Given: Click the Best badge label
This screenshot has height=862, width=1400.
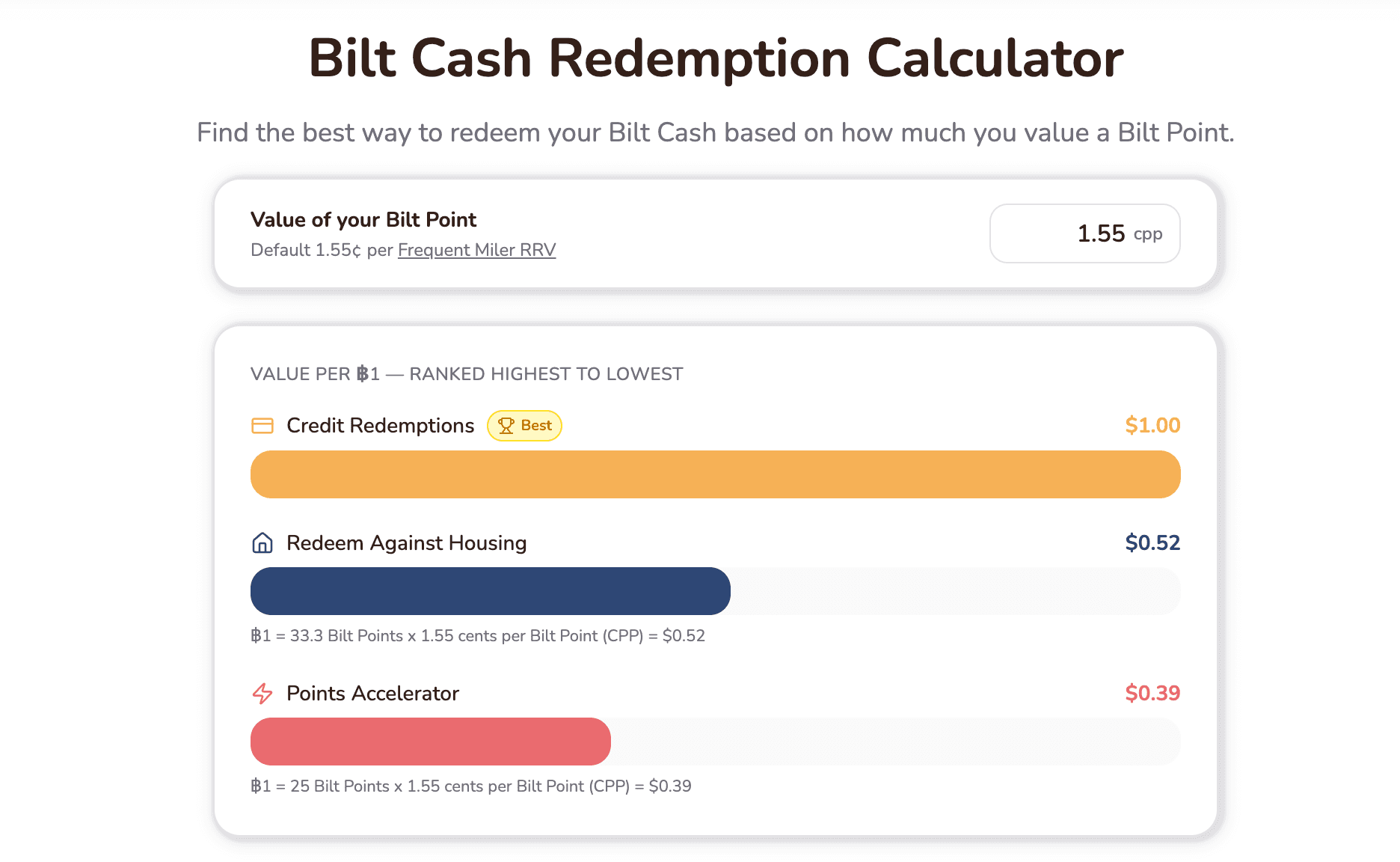Looking at the screenshot, I should [524, 426].
